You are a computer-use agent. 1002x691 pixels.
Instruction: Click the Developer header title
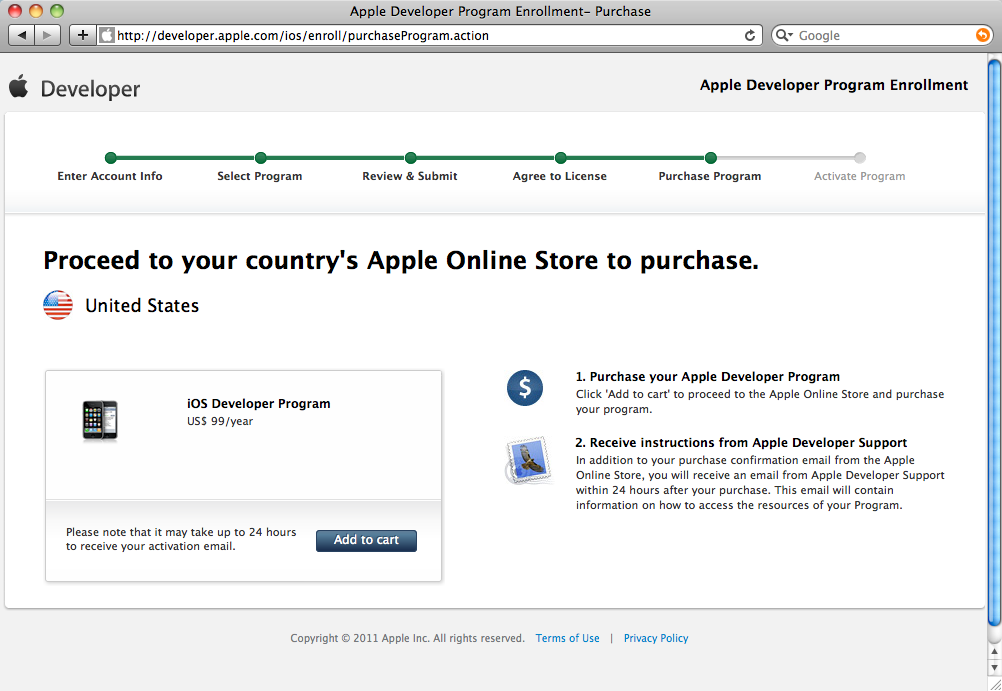[x=90, y=89]
